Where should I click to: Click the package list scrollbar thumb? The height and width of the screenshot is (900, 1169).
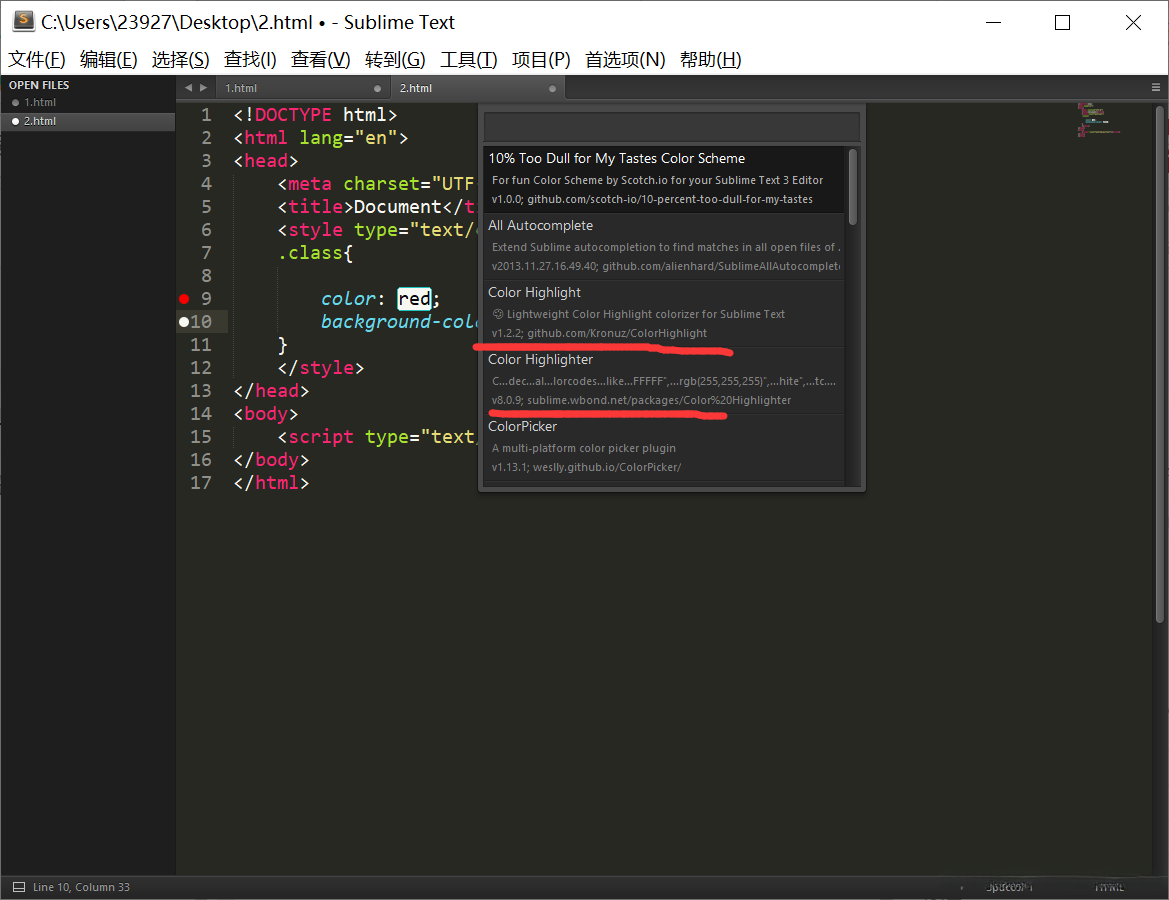click(853, 187)
